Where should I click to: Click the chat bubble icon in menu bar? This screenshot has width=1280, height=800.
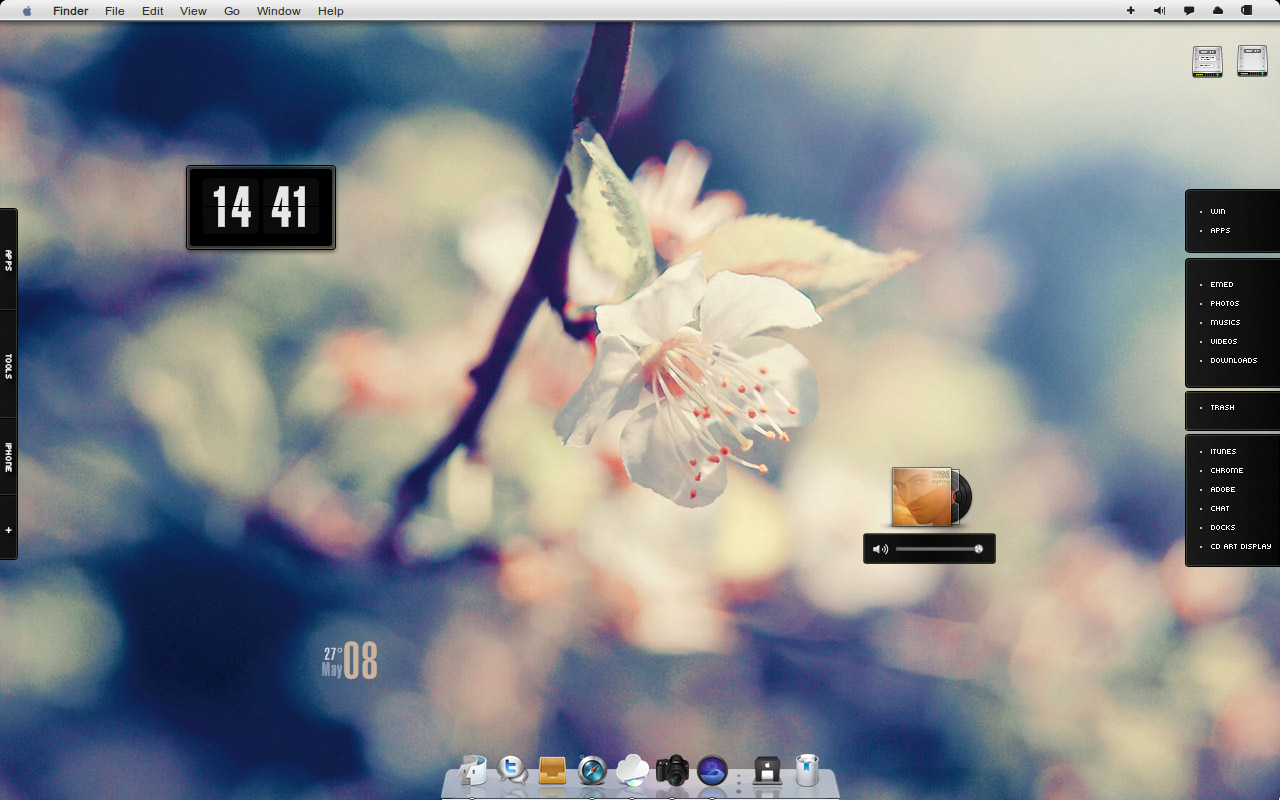[1189, 11]
